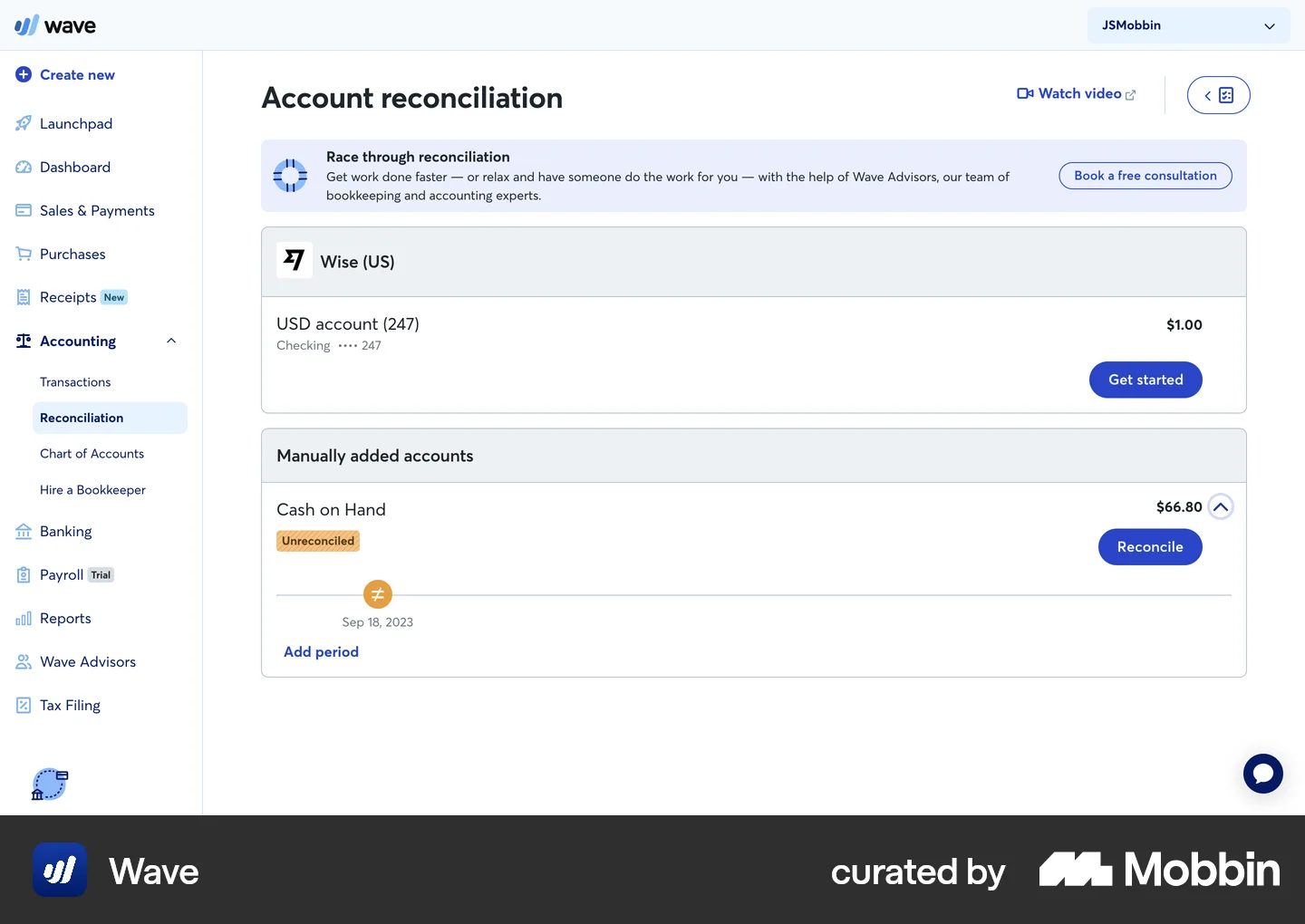Click the $66.80 Cash on Hand balance

pyautogui.click(x=1179, y=507)
